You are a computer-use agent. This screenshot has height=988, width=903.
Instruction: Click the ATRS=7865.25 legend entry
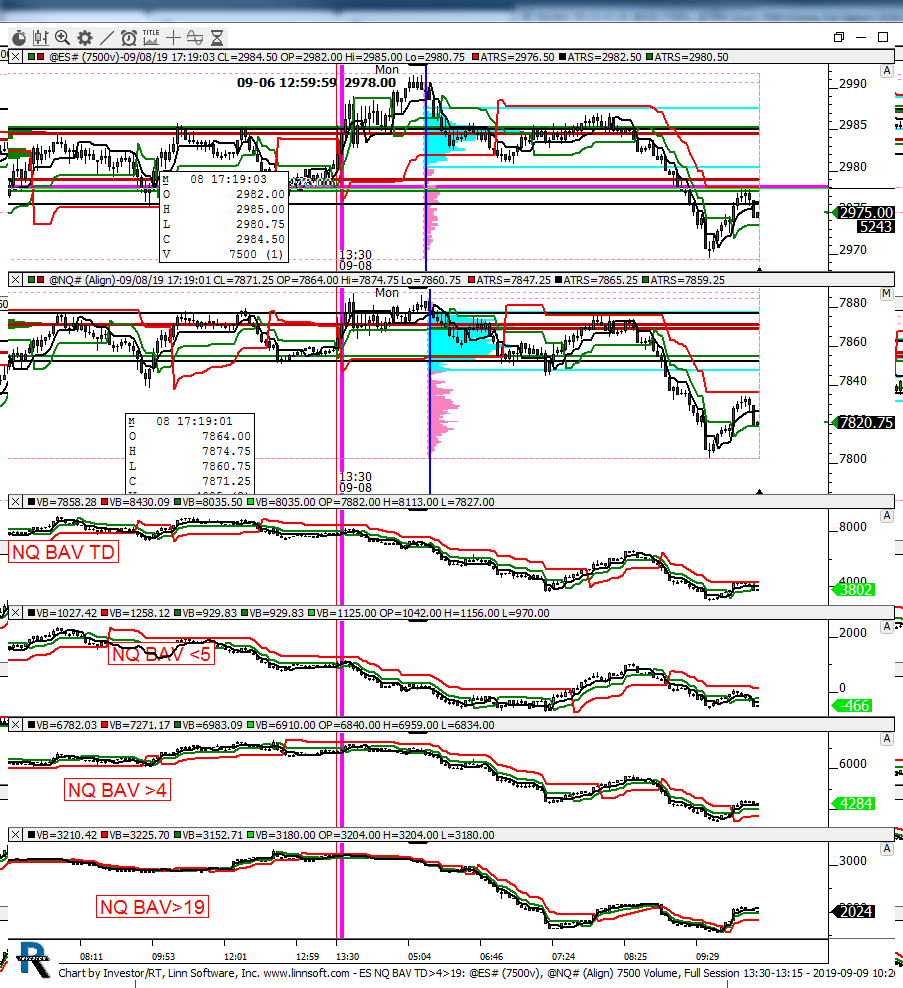(596, 280)
